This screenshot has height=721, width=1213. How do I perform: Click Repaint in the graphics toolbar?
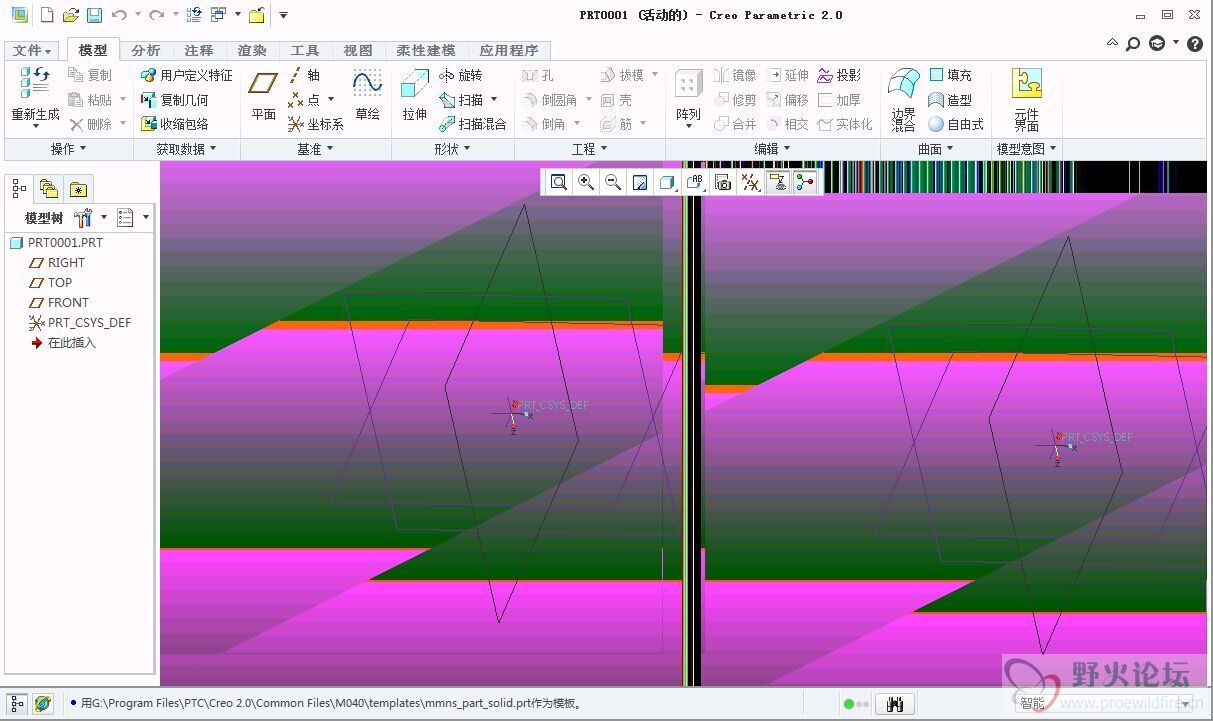[640, 182]
